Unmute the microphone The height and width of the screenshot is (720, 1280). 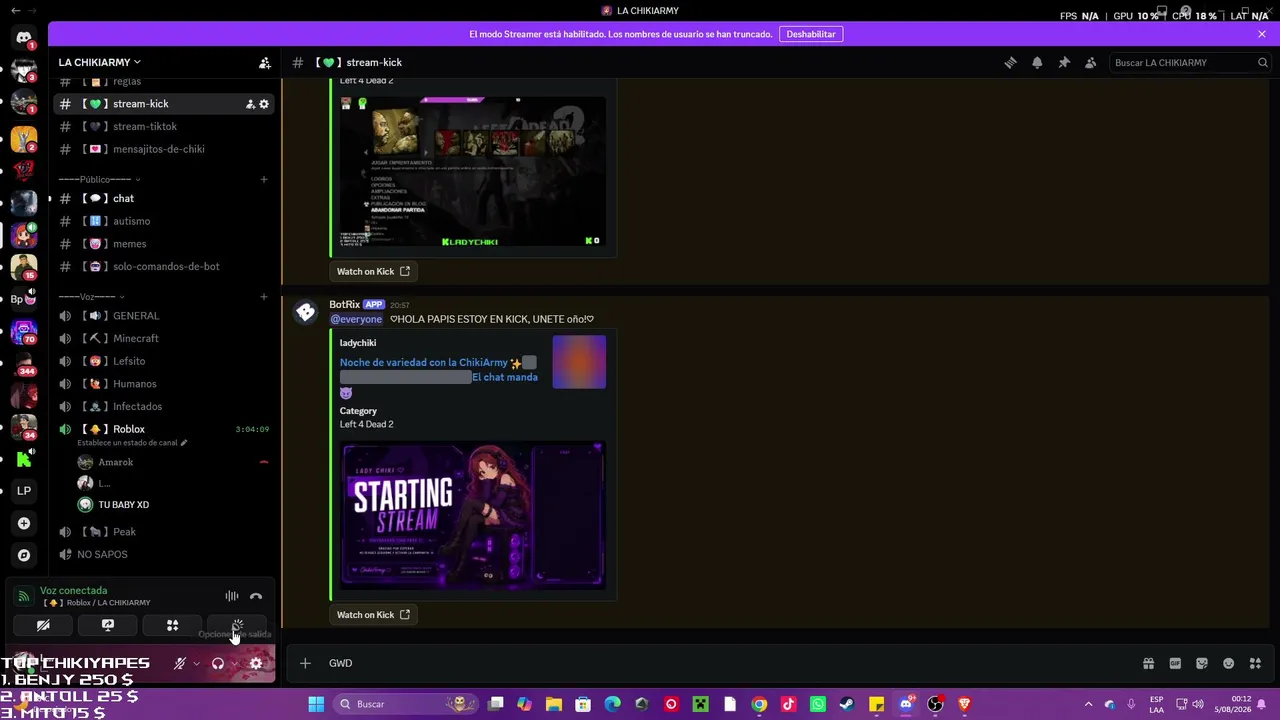(180, 663)
